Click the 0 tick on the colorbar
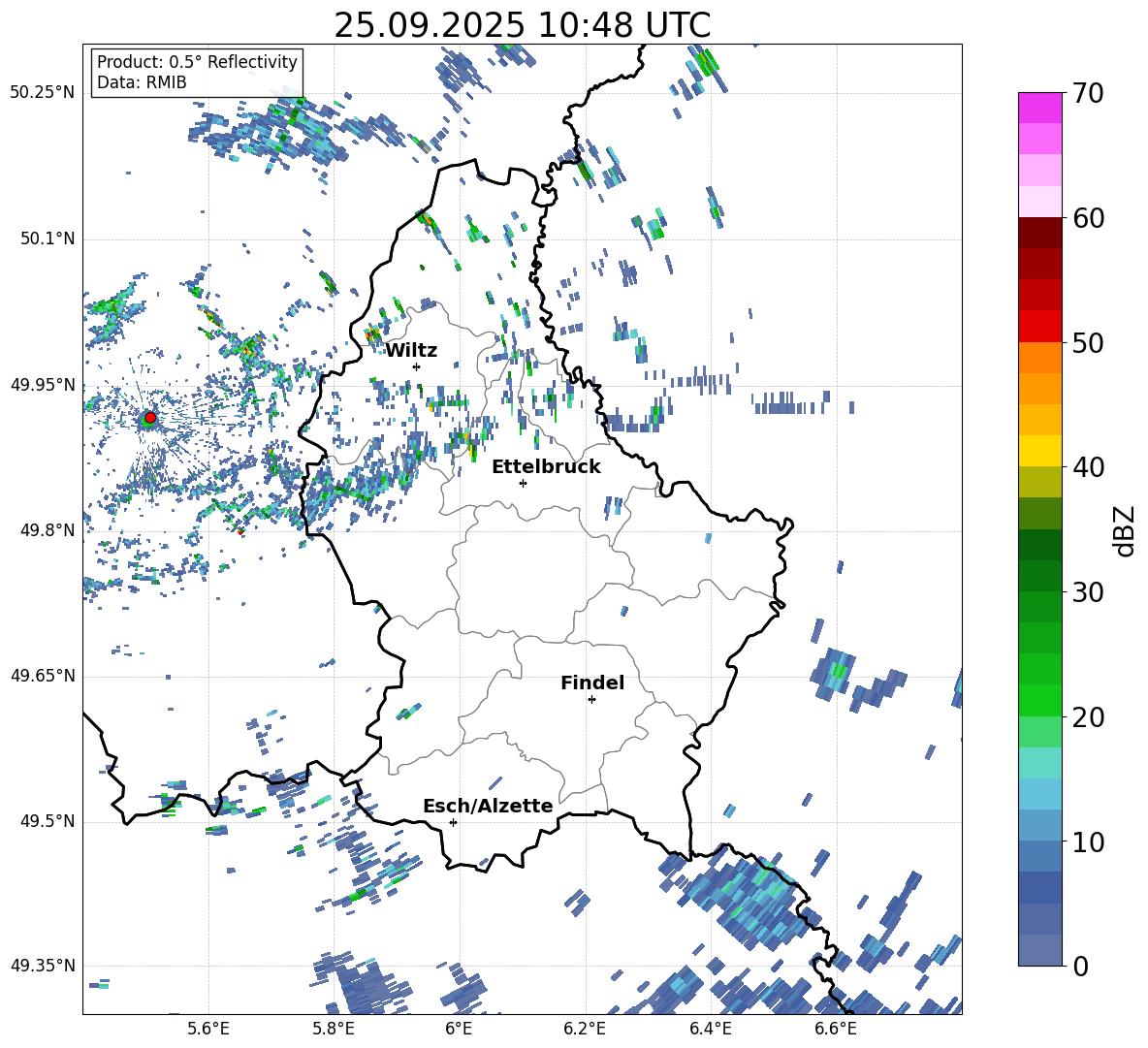This screenshot has height=1048, width=1148. pyautogui.click(x=1080, y=966)
